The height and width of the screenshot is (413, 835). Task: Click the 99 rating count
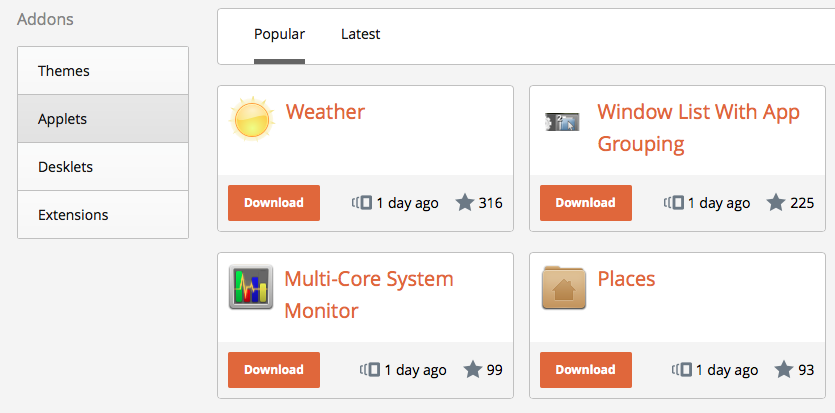pos(495,369)
